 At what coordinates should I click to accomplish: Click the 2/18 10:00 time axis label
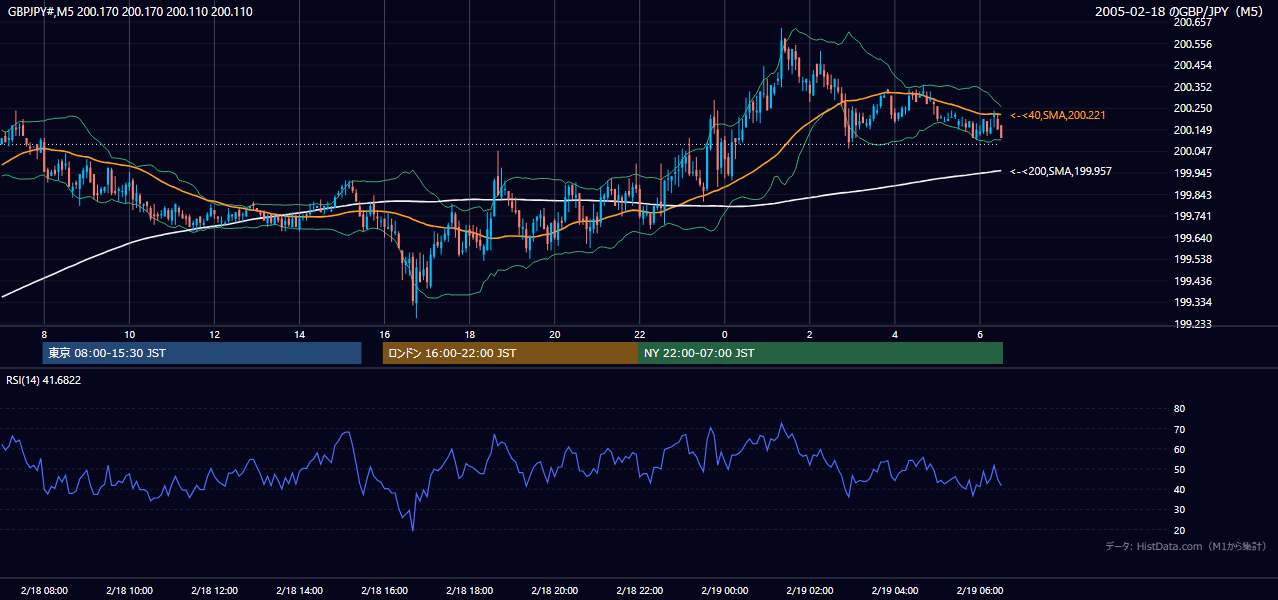point(129,590)
